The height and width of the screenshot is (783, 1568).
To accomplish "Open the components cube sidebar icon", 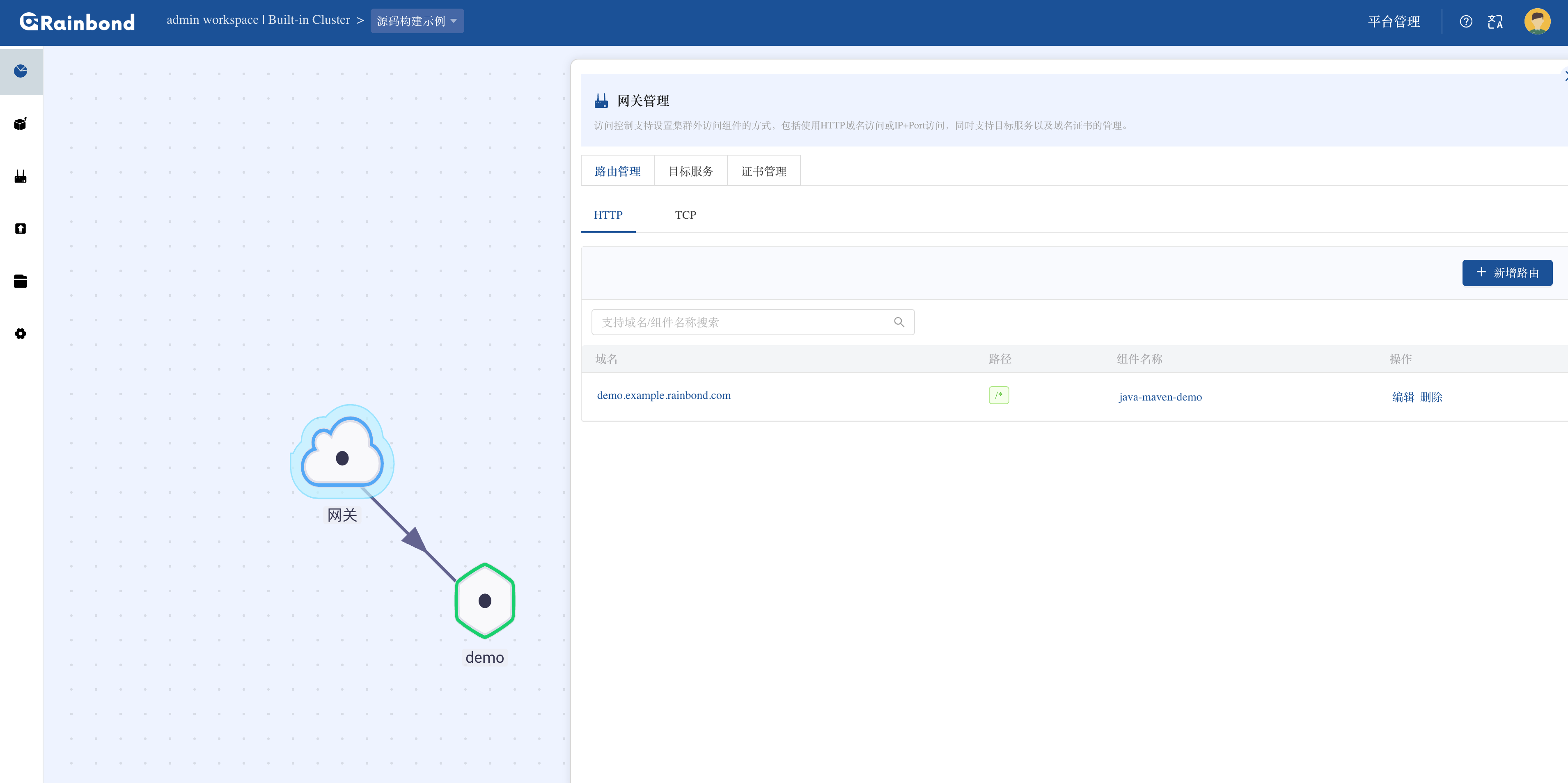I will point(21,124).
